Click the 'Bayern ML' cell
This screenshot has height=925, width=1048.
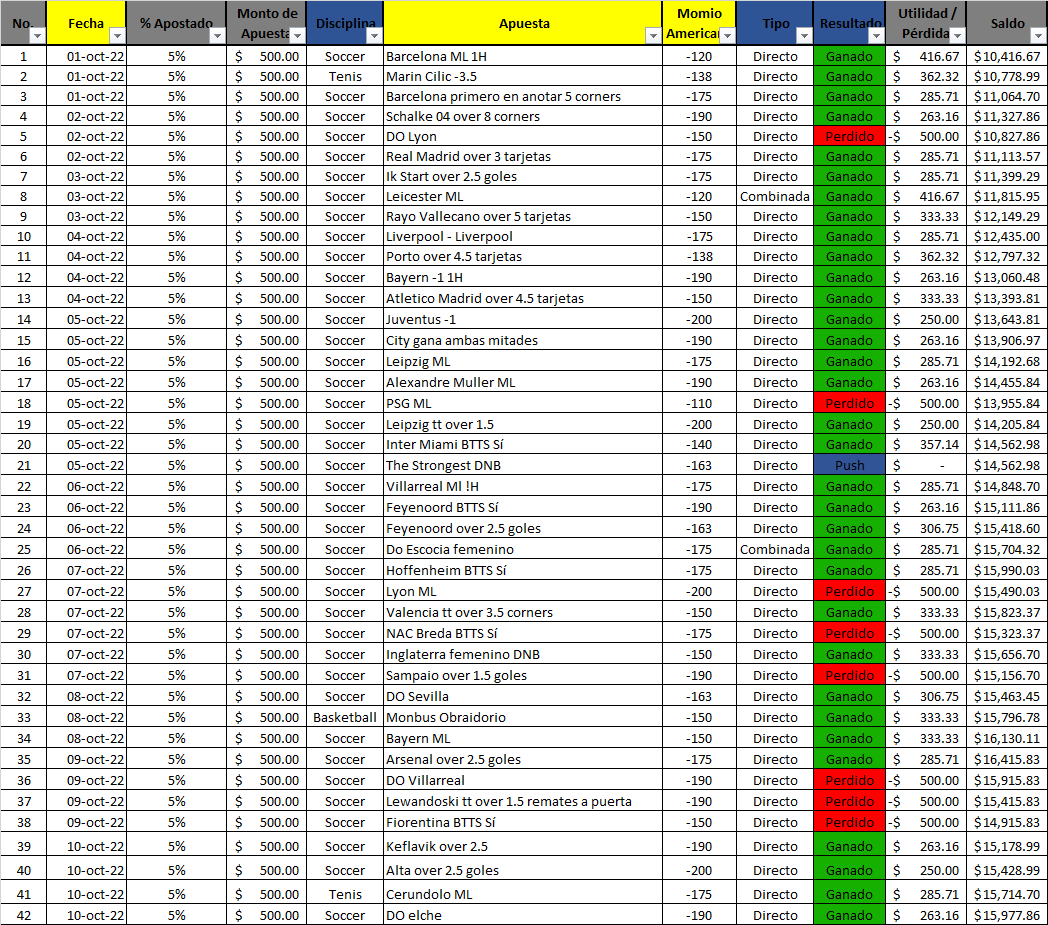point(523,739)
